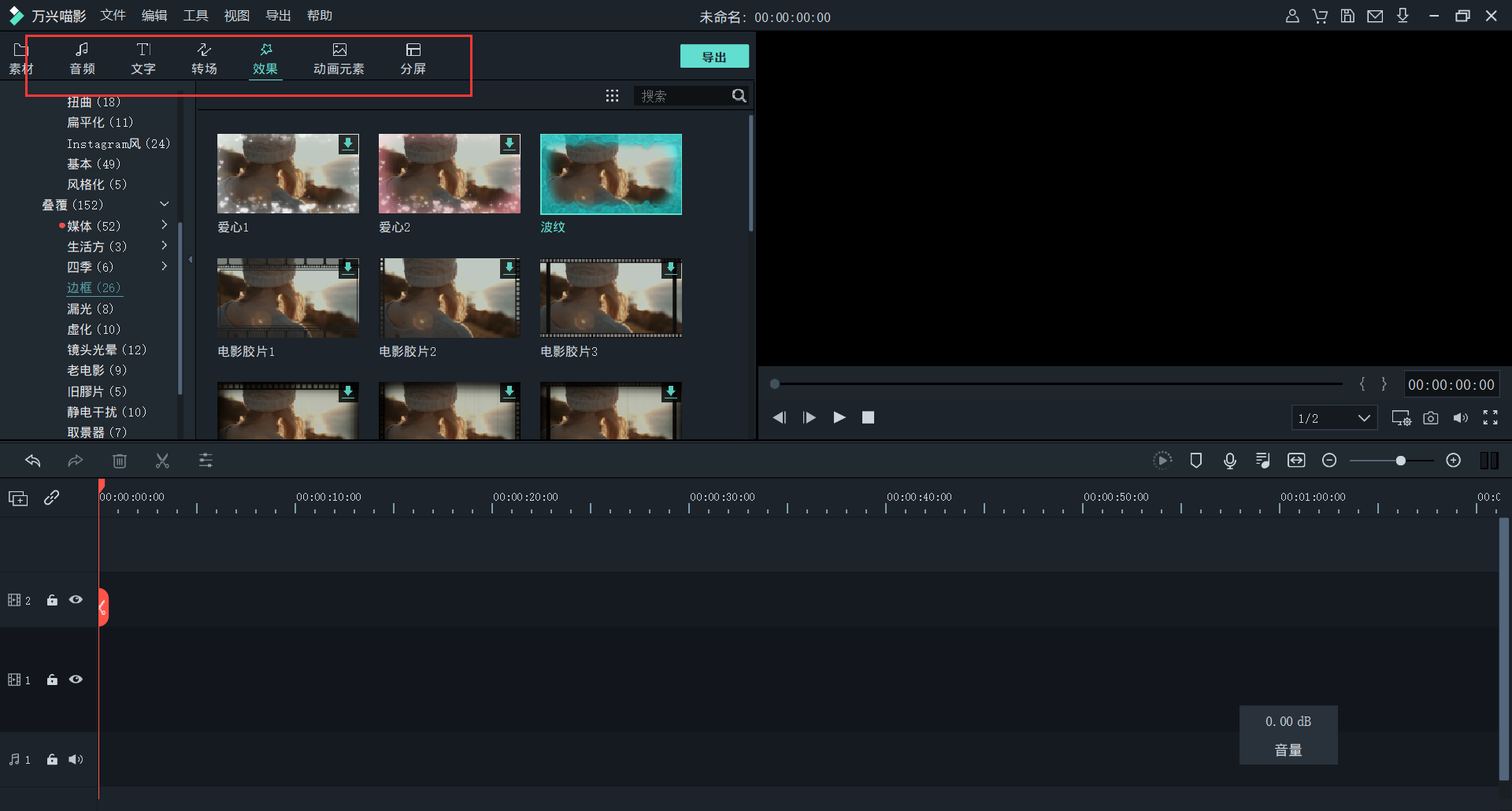This screenshot has width=1512, height=811.
Task: Adjust the timeline zoom slider
Action: click(x=1400, y=461)
